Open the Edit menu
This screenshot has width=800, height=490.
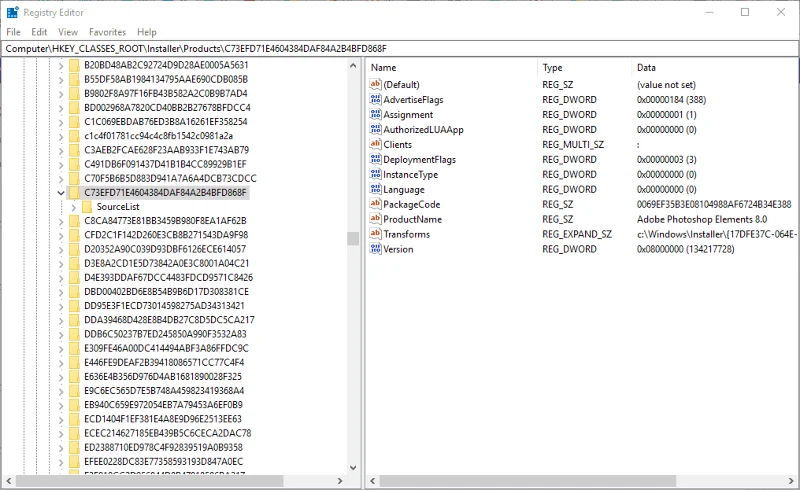point(39,32)
